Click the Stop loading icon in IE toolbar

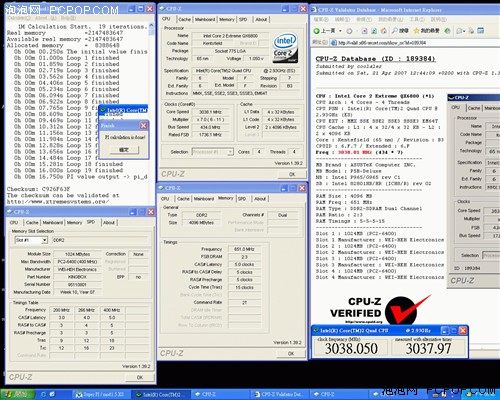[x=365, y=31]
